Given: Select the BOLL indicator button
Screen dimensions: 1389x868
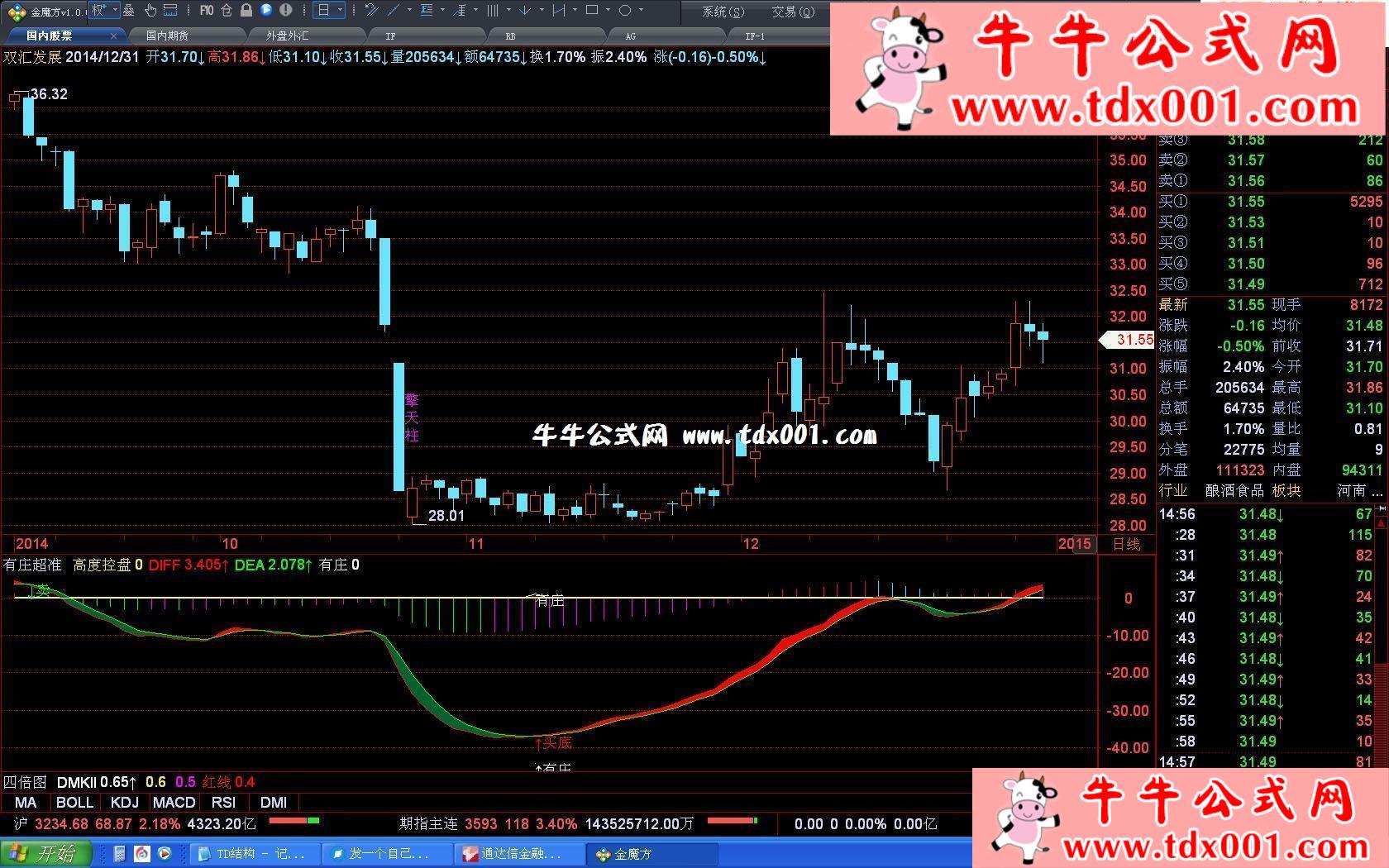Looking at the screenshot, I should coord(74,803).
